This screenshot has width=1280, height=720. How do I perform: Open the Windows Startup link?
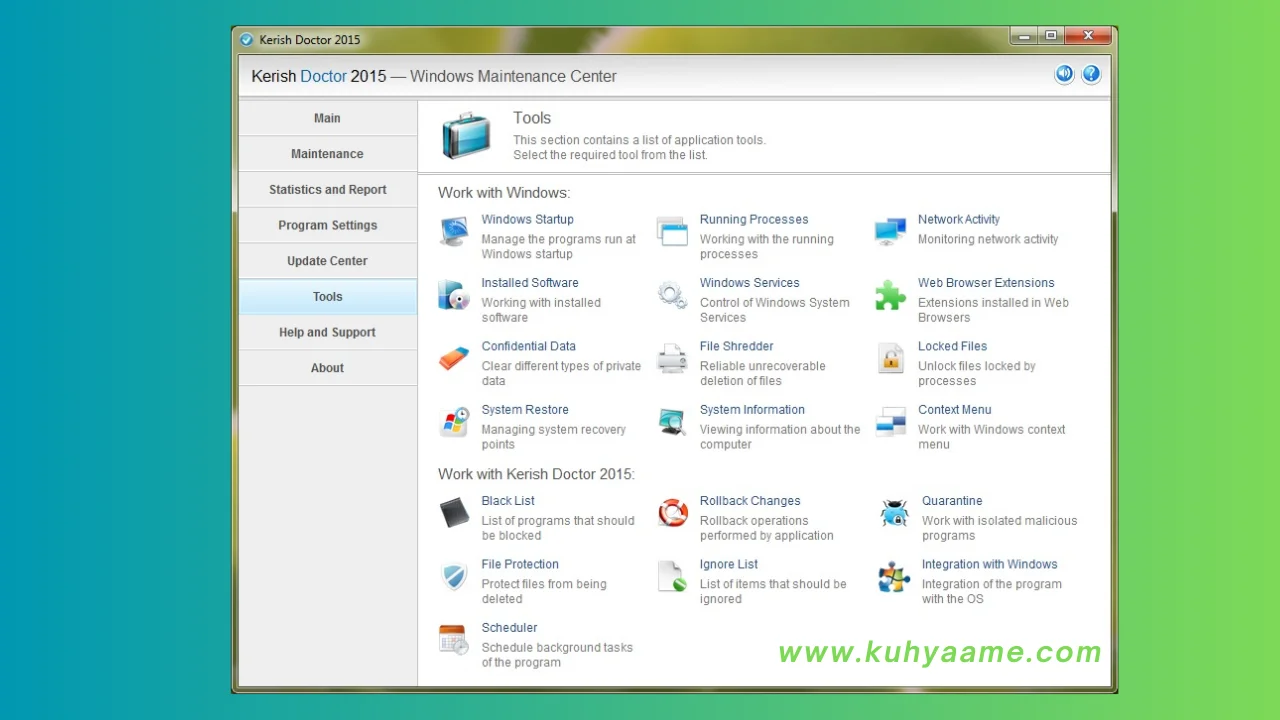point(527,220)
